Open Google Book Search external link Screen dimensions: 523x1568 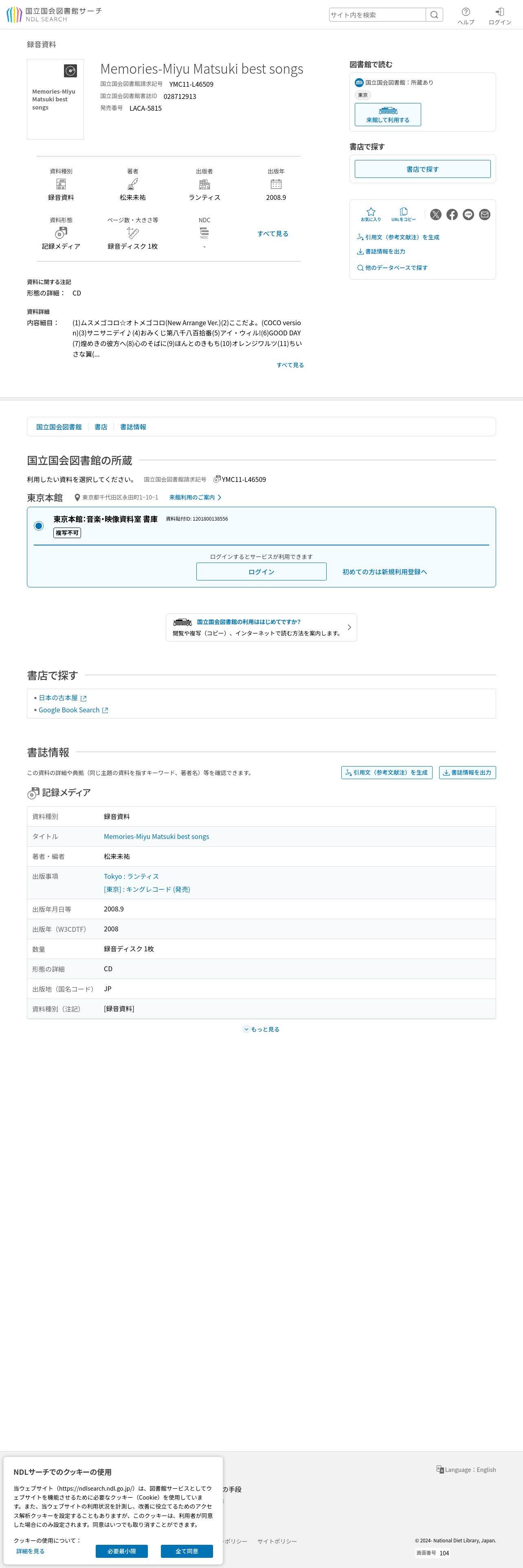(73, 710)
